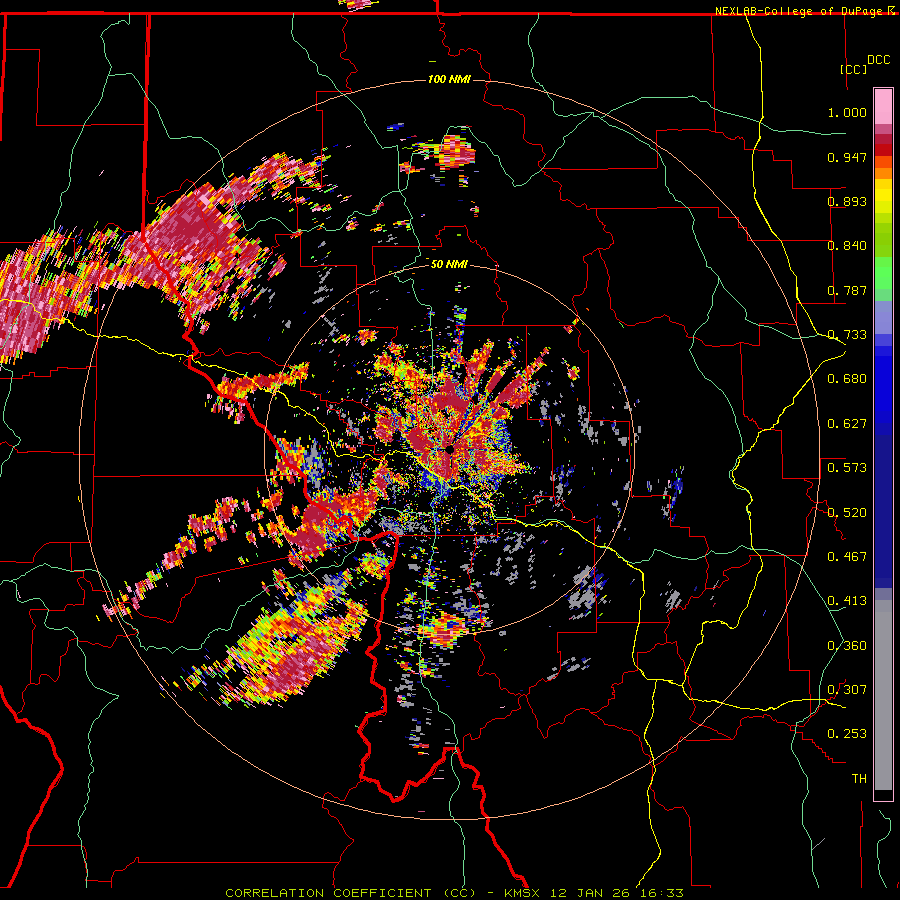Click the 0.733 scale value
Image resolution: width=900 pixels, height=900 pixels.
847,335
